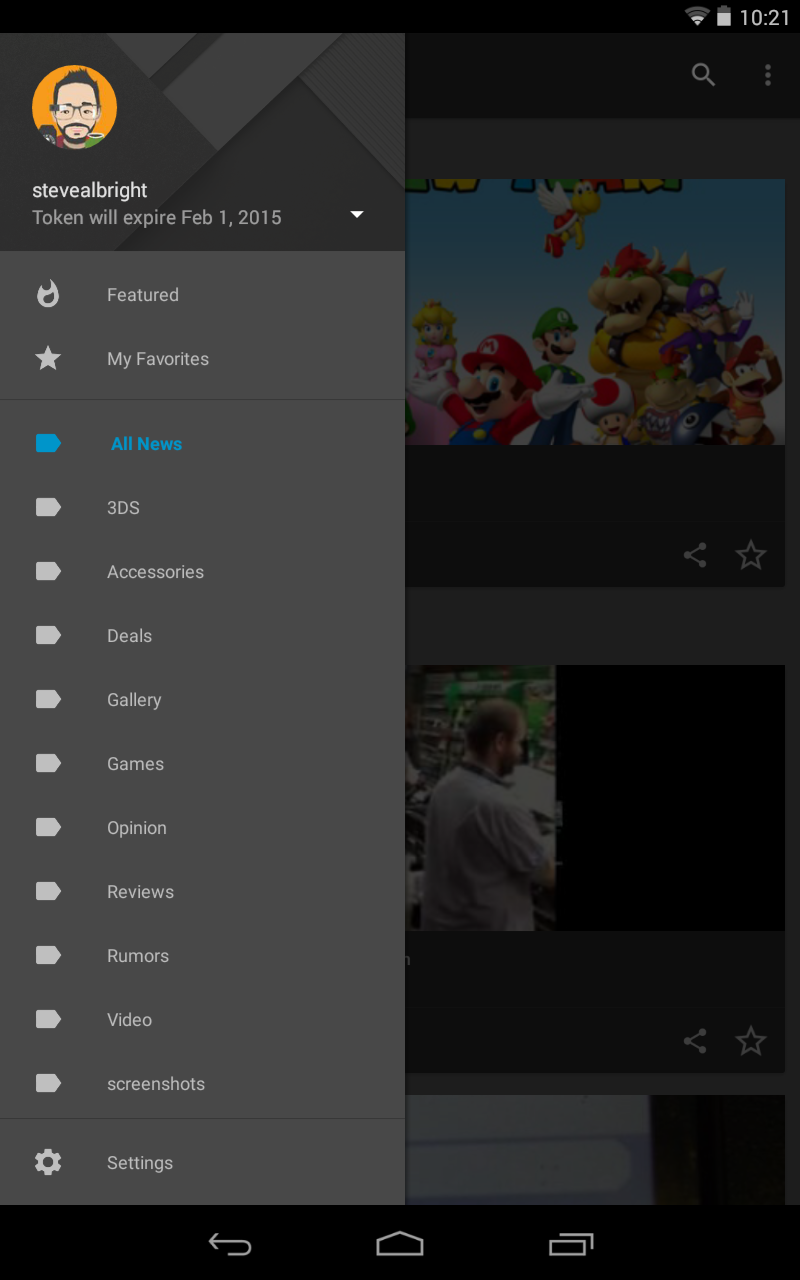Go to Games category label
Image resolution: width=800 pixels, height=1280 pixels.
point(135,764)
